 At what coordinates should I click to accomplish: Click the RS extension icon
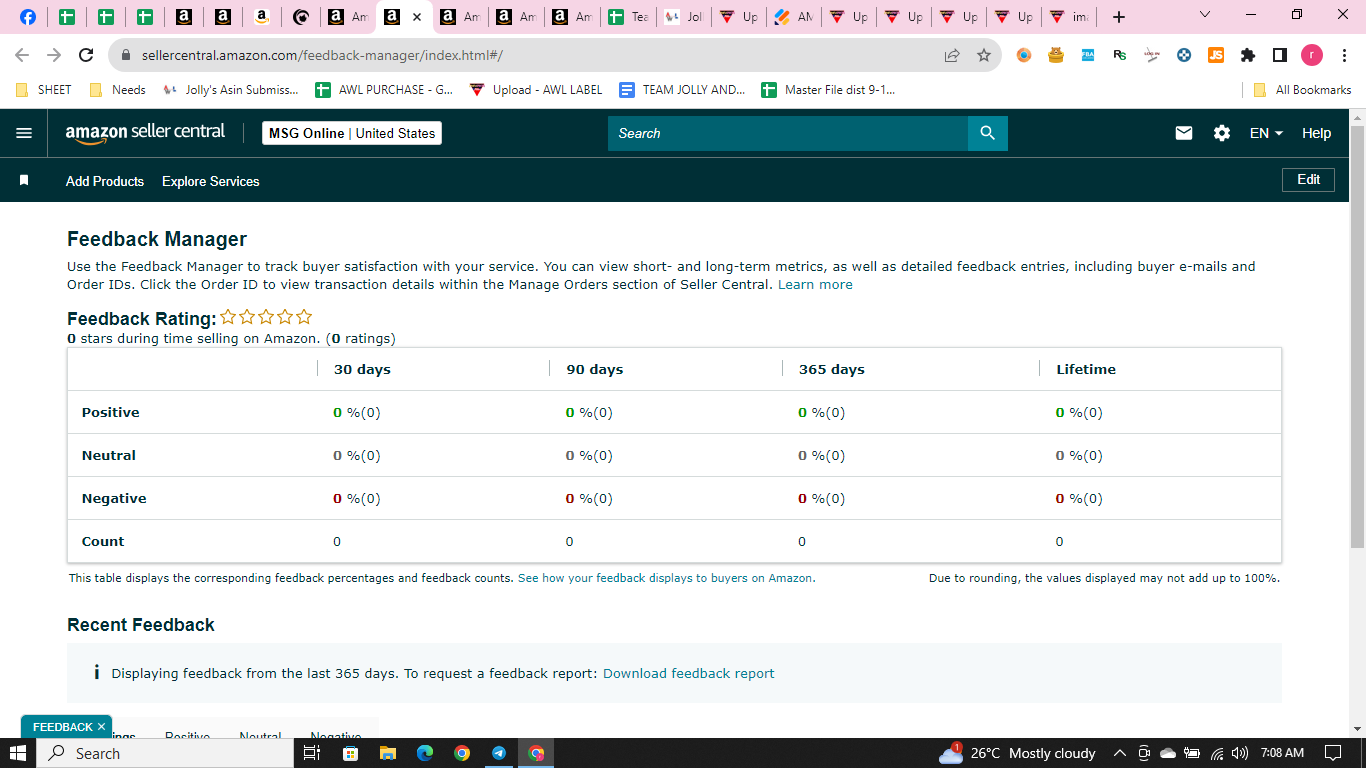pos(1120,55)
